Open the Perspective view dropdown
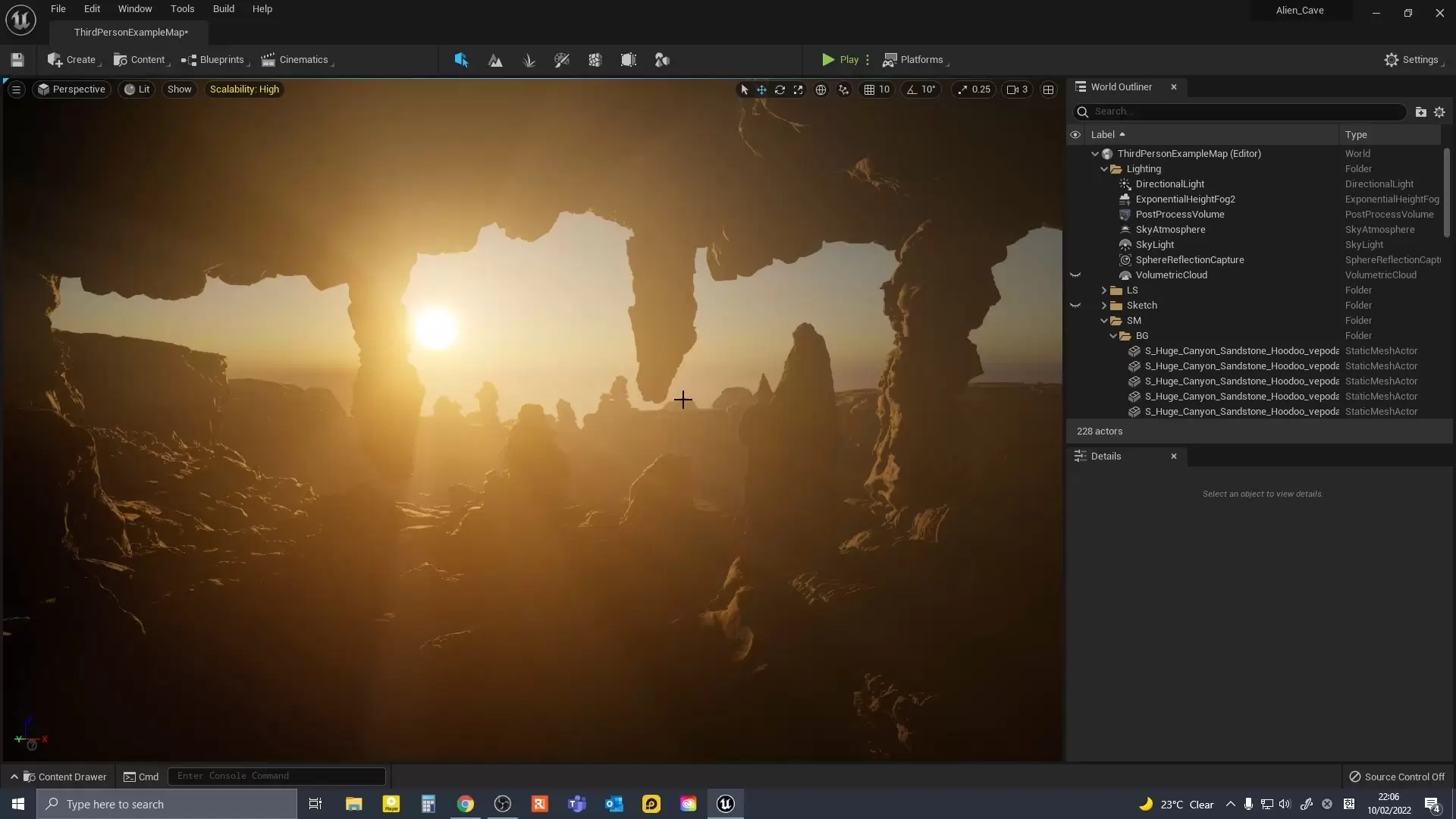The height and width of the screenshot is (819, 1456). tap(72, 89)
